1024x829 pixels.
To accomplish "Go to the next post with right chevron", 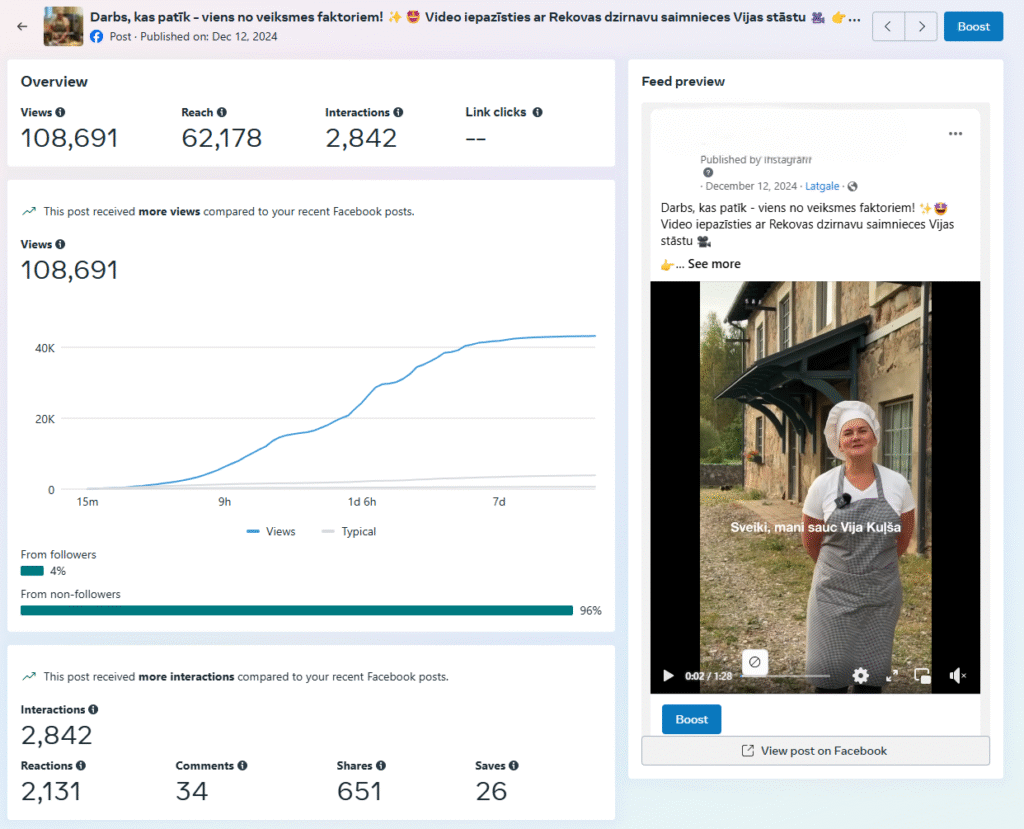I will coord(921,27).
